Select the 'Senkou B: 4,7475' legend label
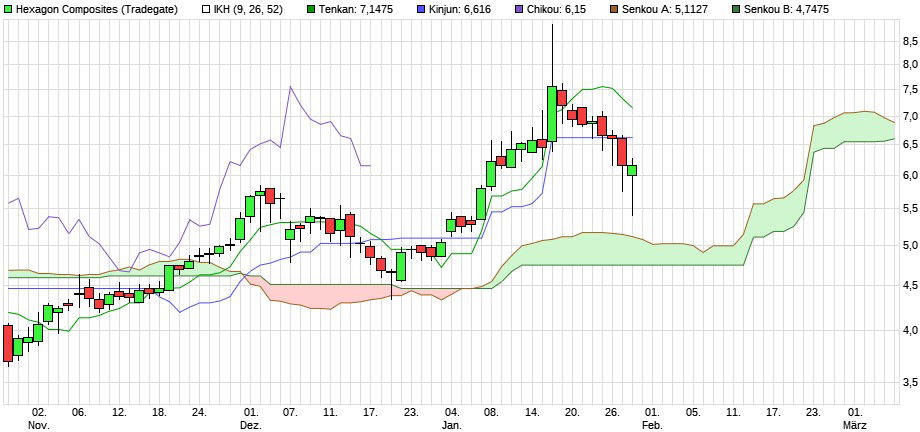920x432 pixels. pyautogui.click(x=789, y=9)
